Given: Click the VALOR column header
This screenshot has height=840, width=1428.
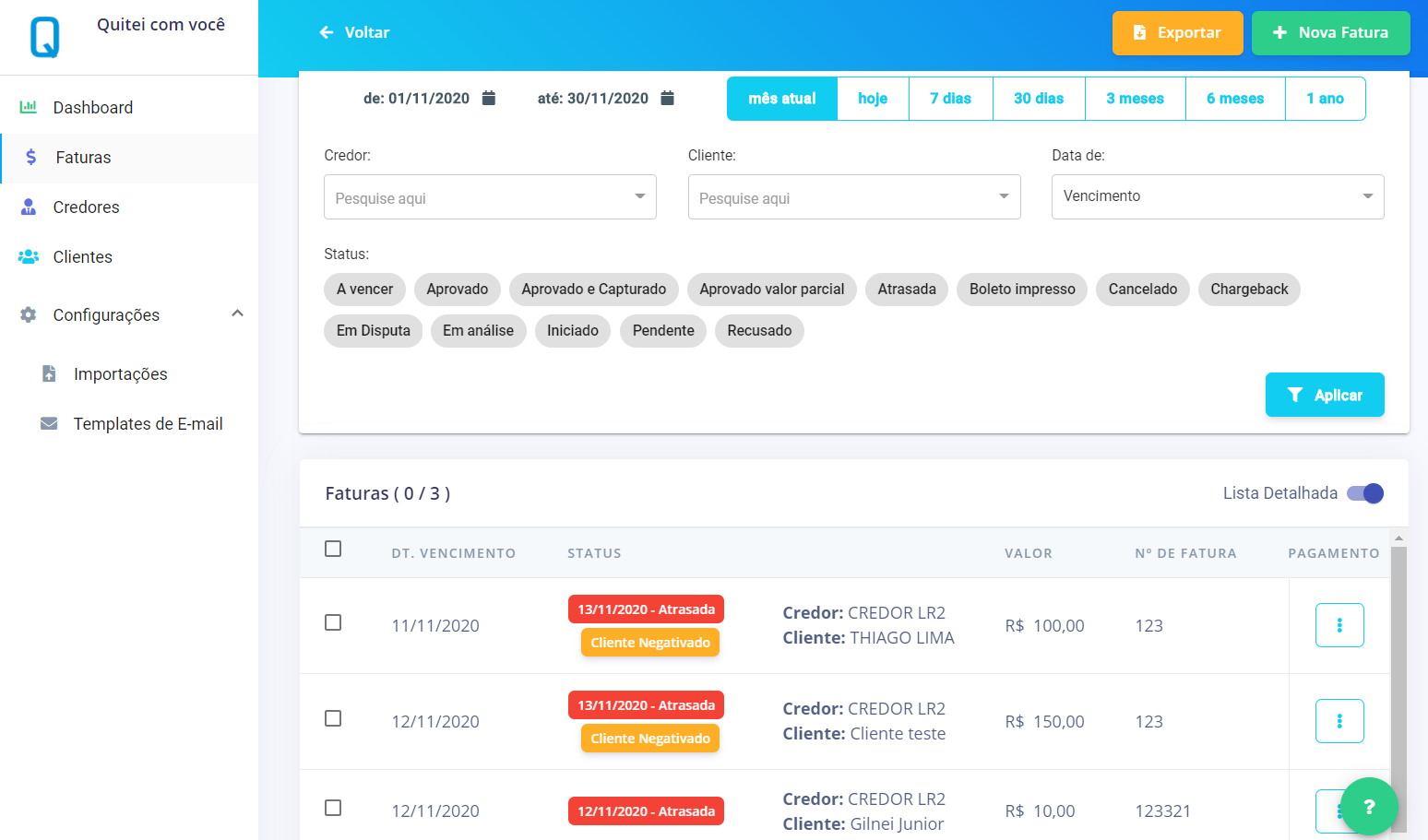Looking at the screenshot, I should click(x=1029, y=553).
